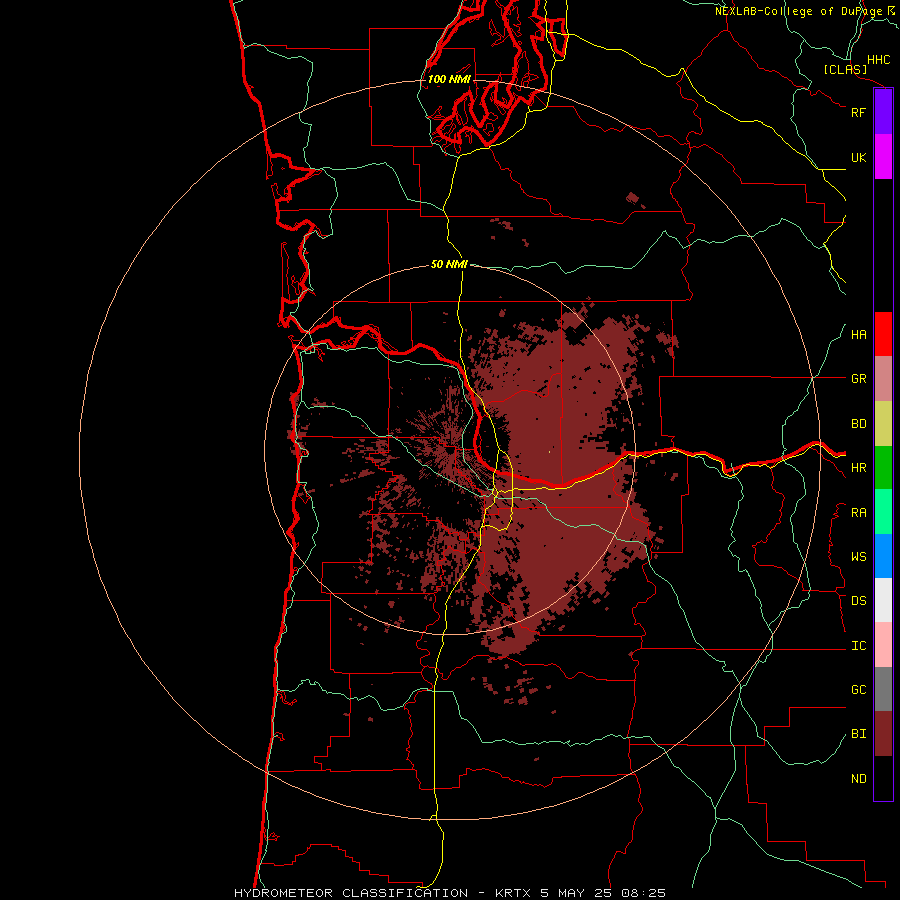900x900 pixels.
Task: Click the GC legend label
Action: pyautogui.click(x=858, y=690)
